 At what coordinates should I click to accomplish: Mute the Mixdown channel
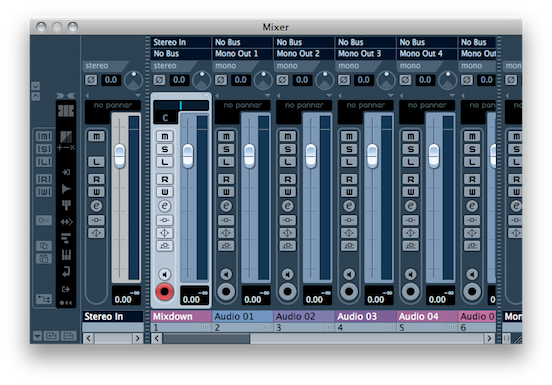tap(165, 136)
